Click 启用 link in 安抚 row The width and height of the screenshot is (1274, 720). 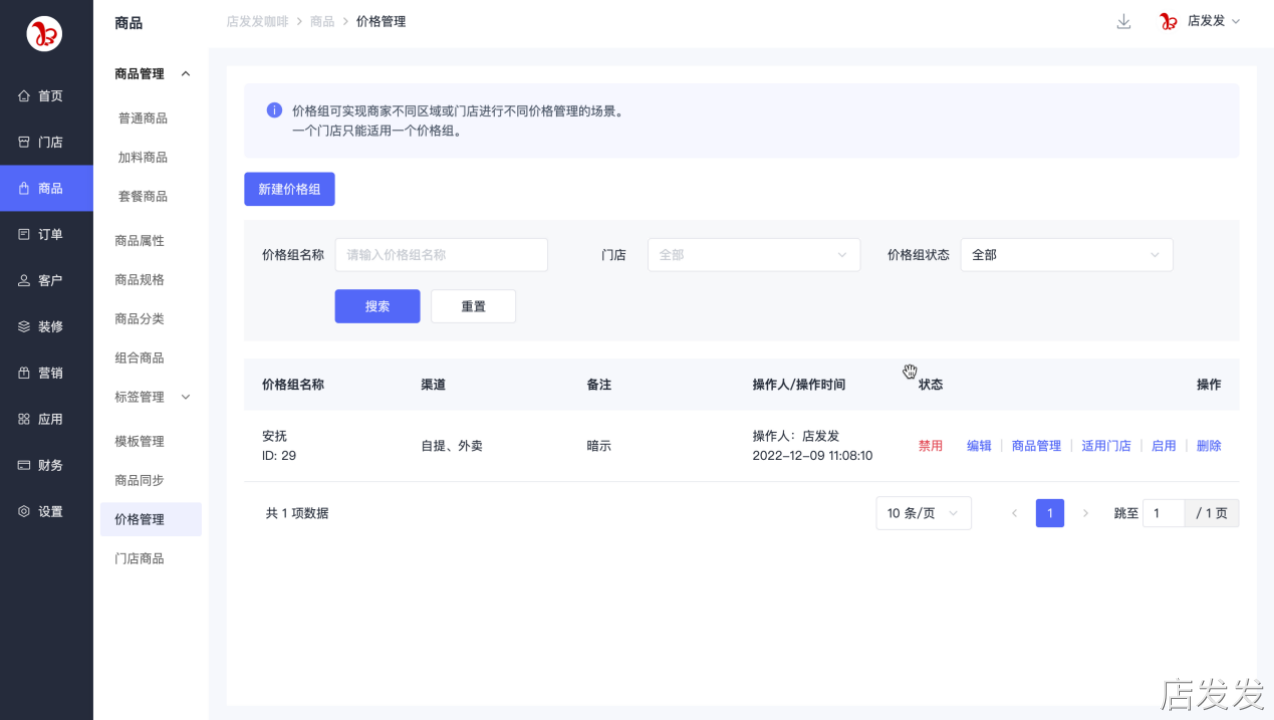coord(1164,446)
